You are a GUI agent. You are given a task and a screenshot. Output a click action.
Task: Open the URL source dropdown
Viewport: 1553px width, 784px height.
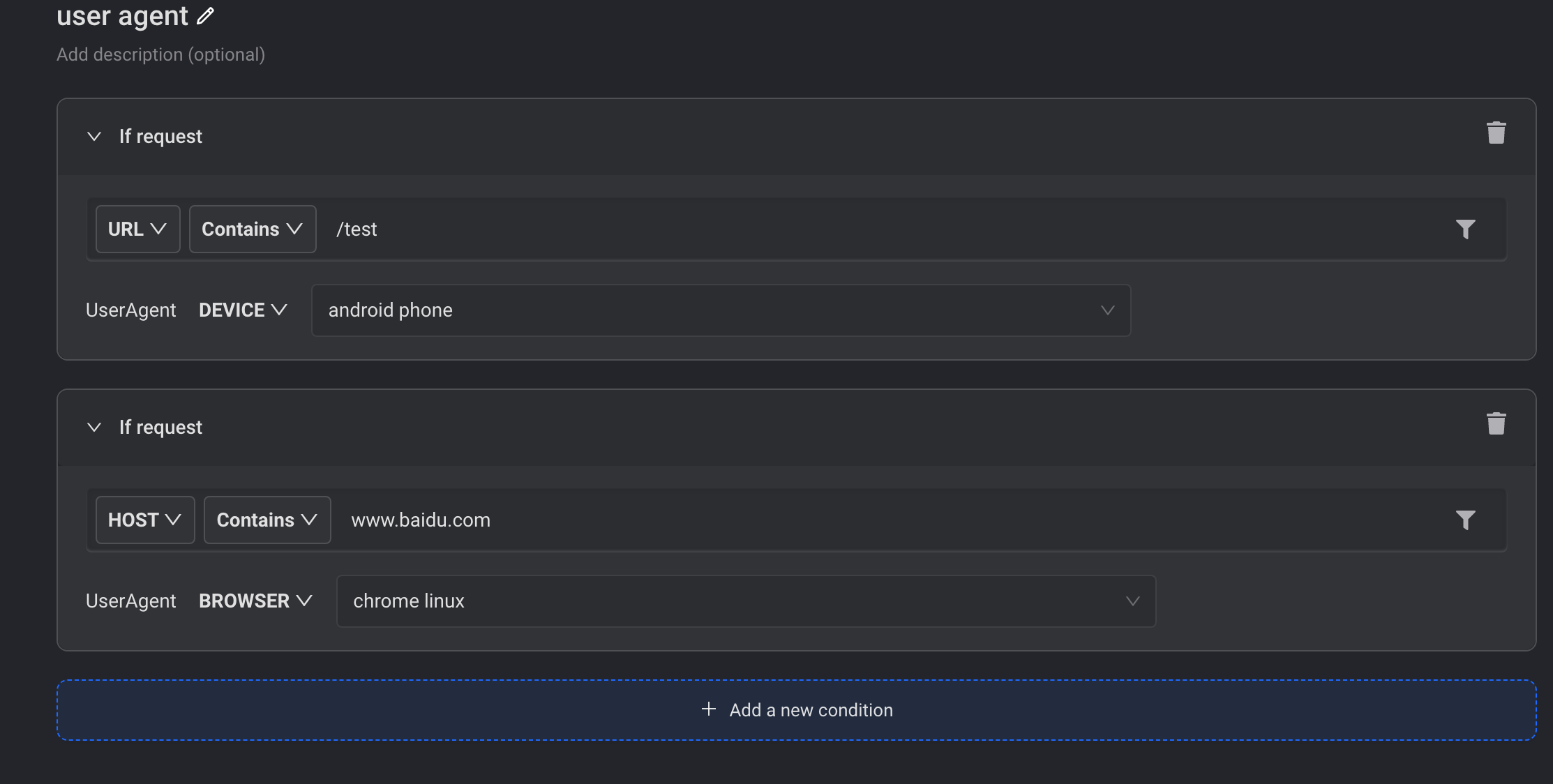coord(137,229)
